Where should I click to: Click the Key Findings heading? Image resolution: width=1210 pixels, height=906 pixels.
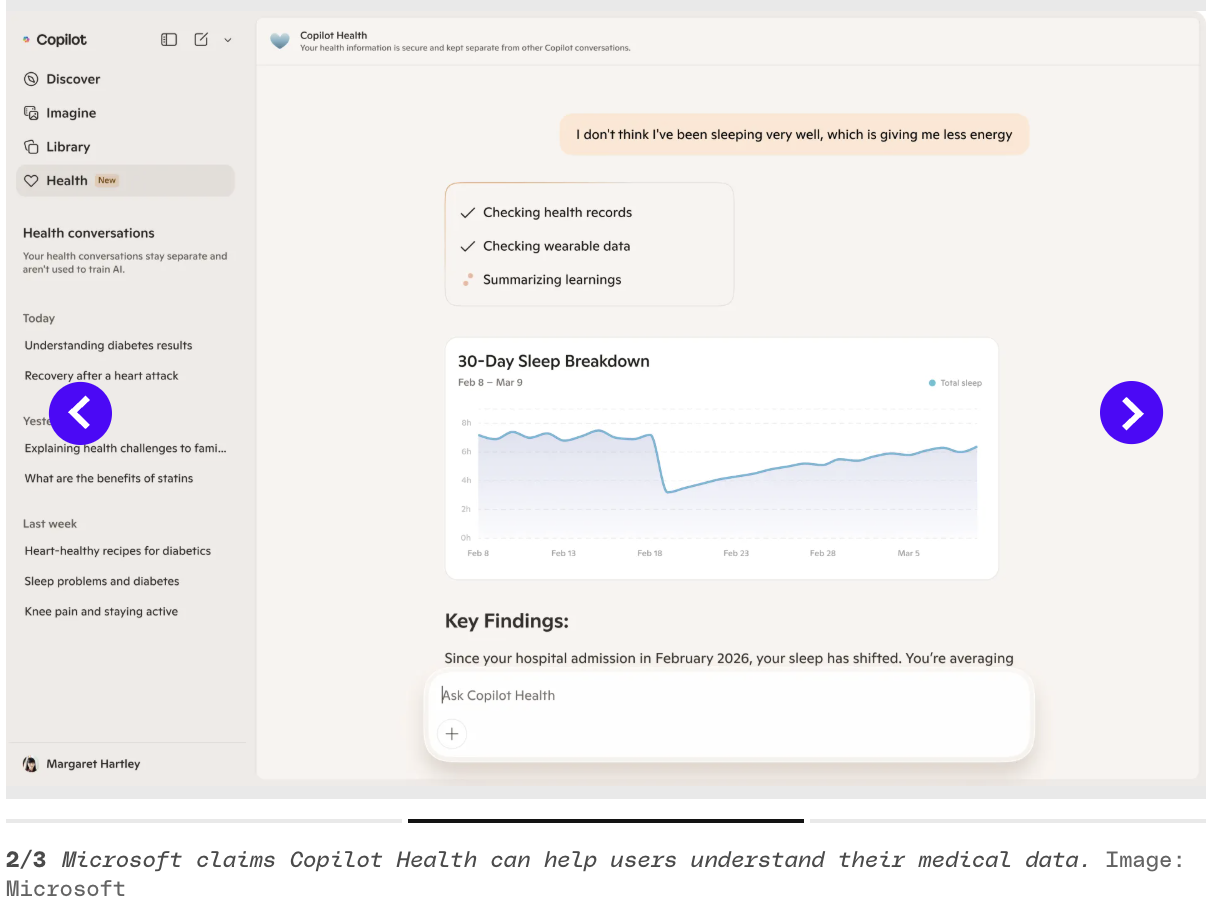[507, 621]
